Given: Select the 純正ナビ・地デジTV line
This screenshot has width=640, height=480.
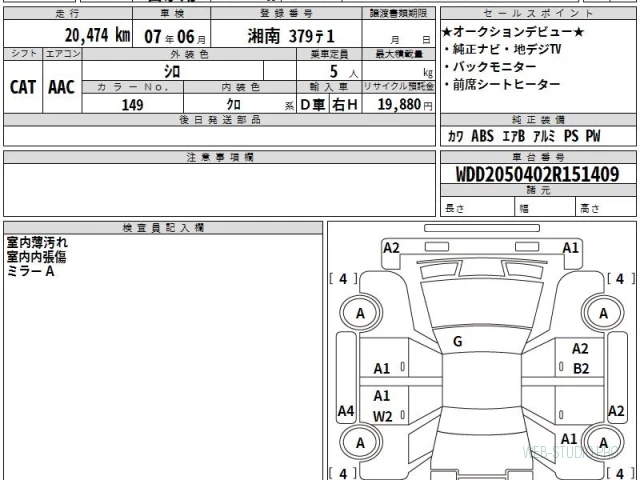Looking at the screenshot, I should pos(502,49).
